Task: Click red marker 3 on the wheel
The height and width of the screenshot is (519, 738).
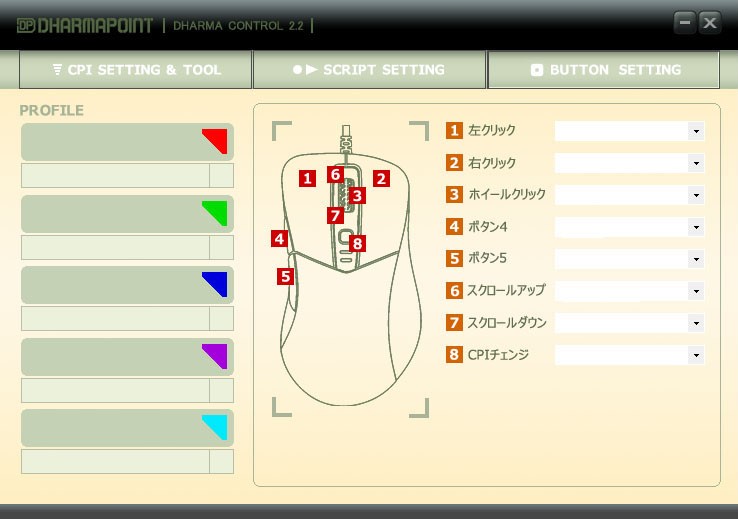Action: pos(357,195)
